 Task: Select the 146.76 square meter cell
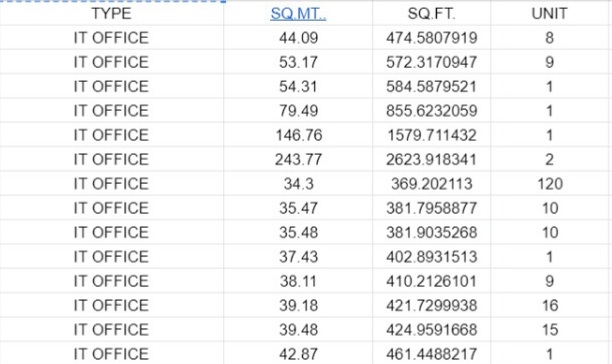(x=298, y=135)
